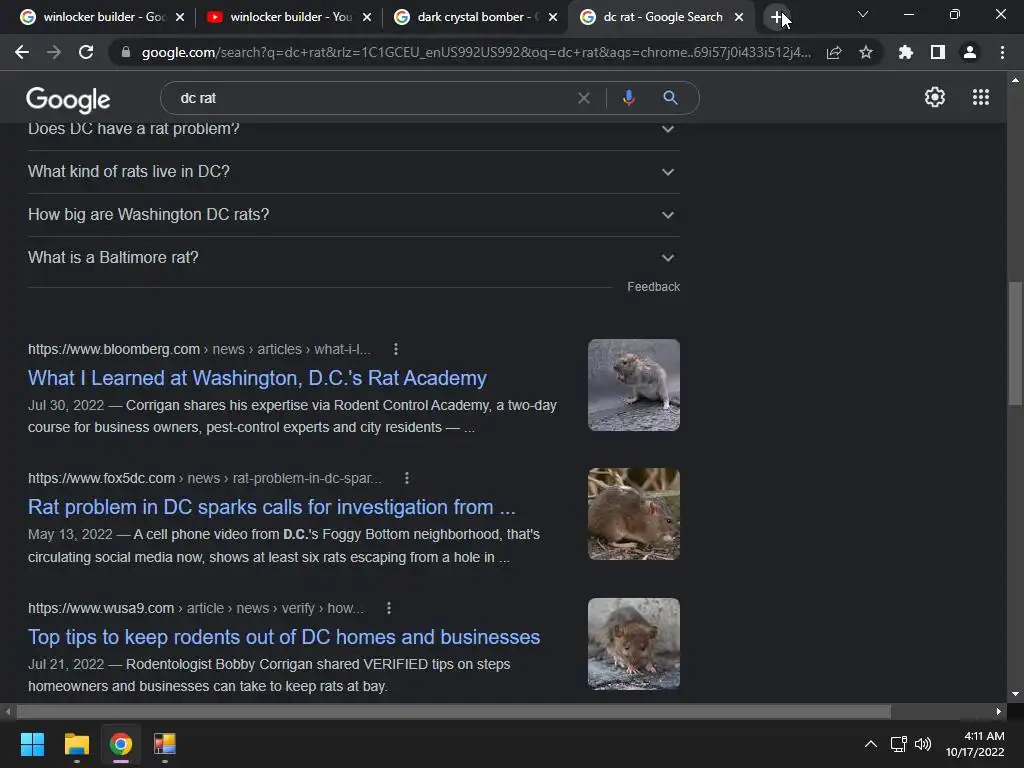Open File Explorer from the taskbar

pyautogui.click(x=76, y=744)
